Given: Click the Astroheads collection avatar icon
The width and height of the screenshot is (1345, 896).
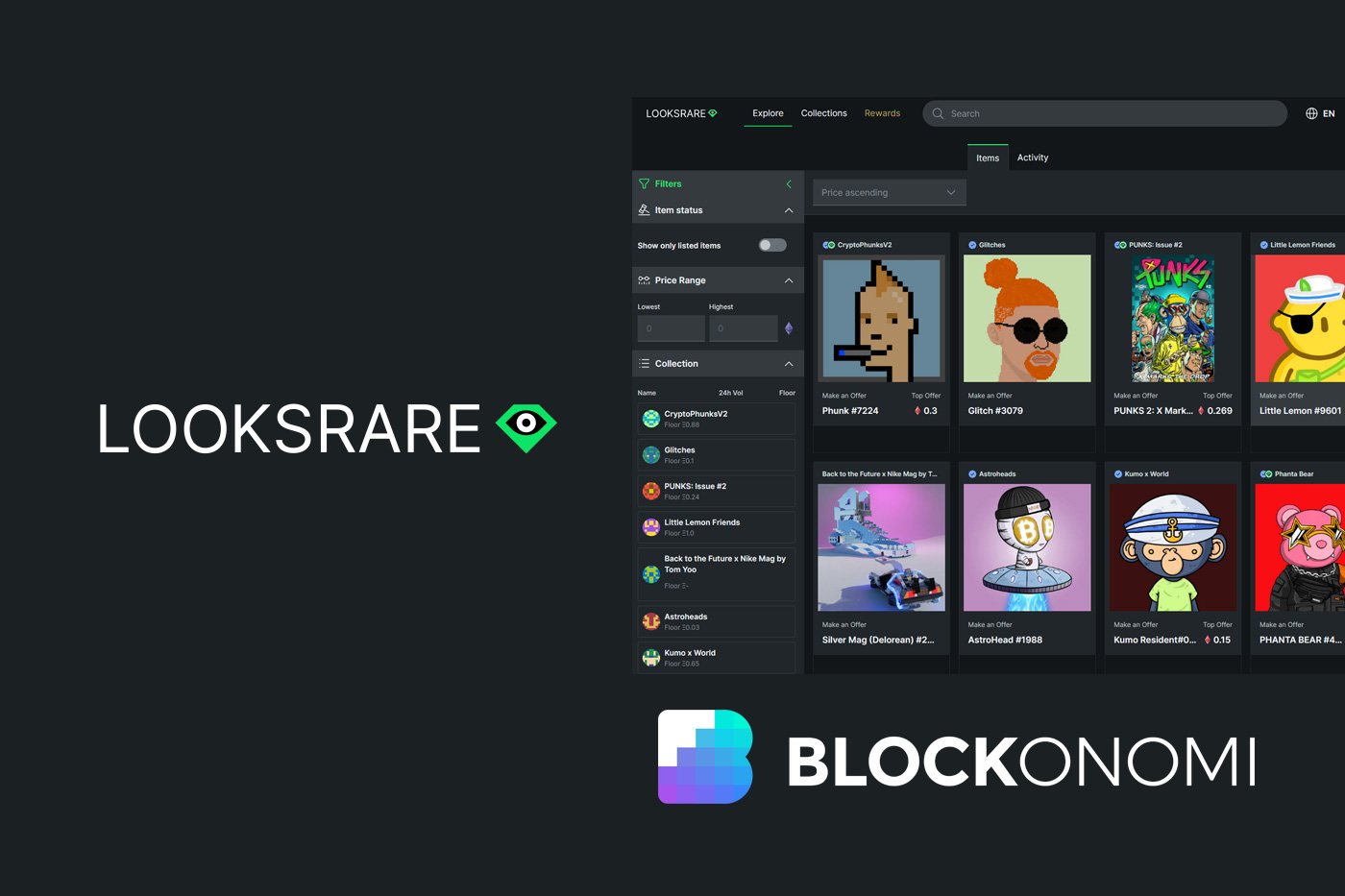Looking at the screenshot, I should coord(650,621).
